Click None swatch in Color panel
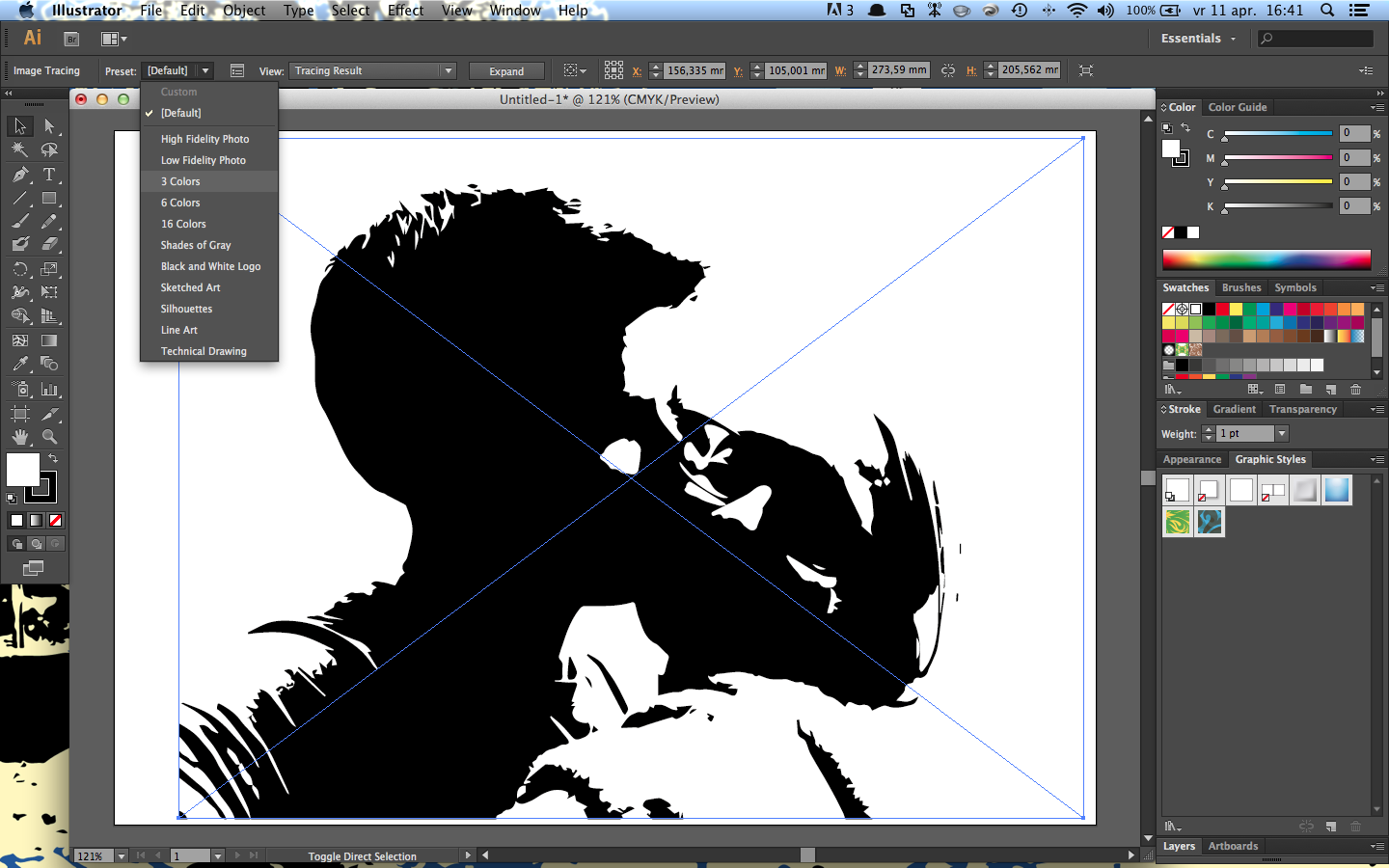1389x868 pixels. (1168, 232)
